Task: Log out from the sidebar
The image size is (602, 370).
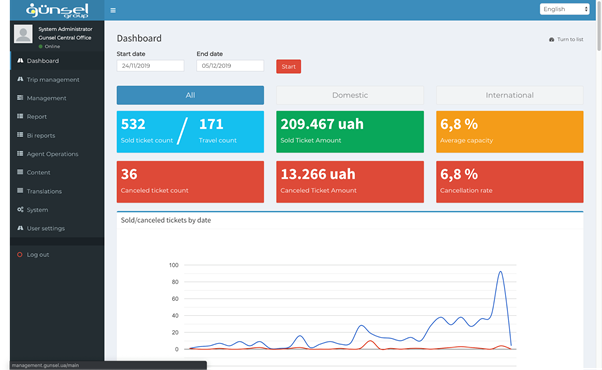Action: pyautogui.click(x=57, y=254)
